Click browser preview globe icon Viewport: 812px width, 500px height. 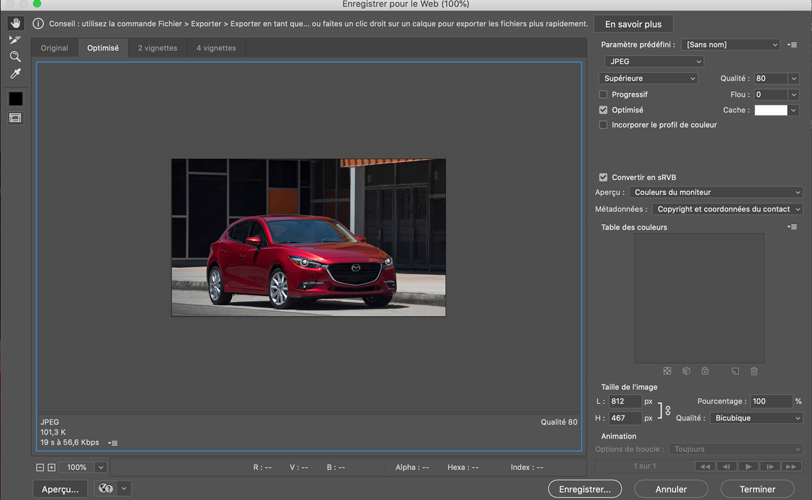point(106,488)
